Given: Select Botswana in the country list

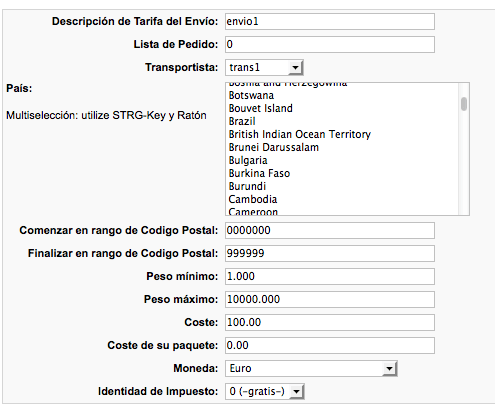Looking at the screenshot, I should click(343, 96).
